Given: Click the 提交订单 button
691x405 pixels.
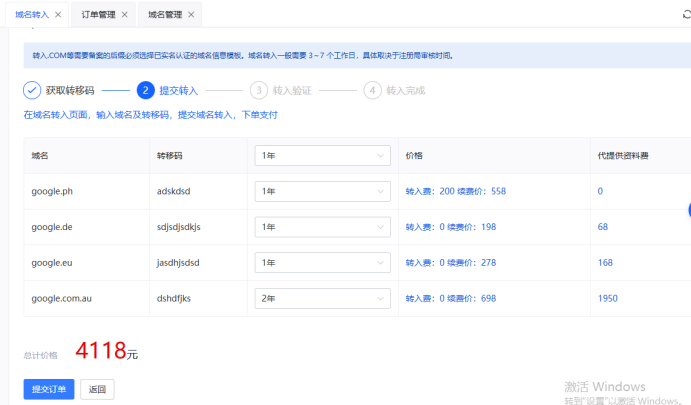Looking at the screenshot, I should click(x=49, y=389).
